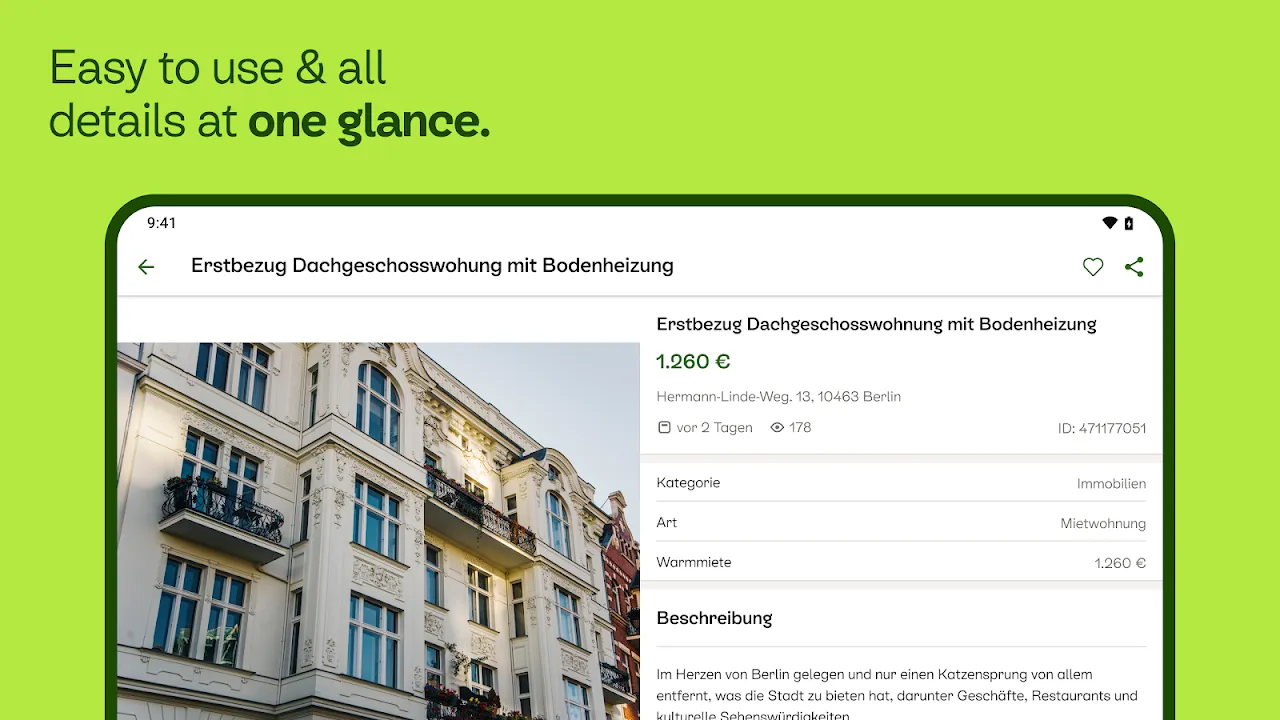Open address Hermann-Linde-Weg. 13, 10463 Berlin
The height and width of the screenshot is (720, 1280).
pyautogui.click(x=779, y=396)
